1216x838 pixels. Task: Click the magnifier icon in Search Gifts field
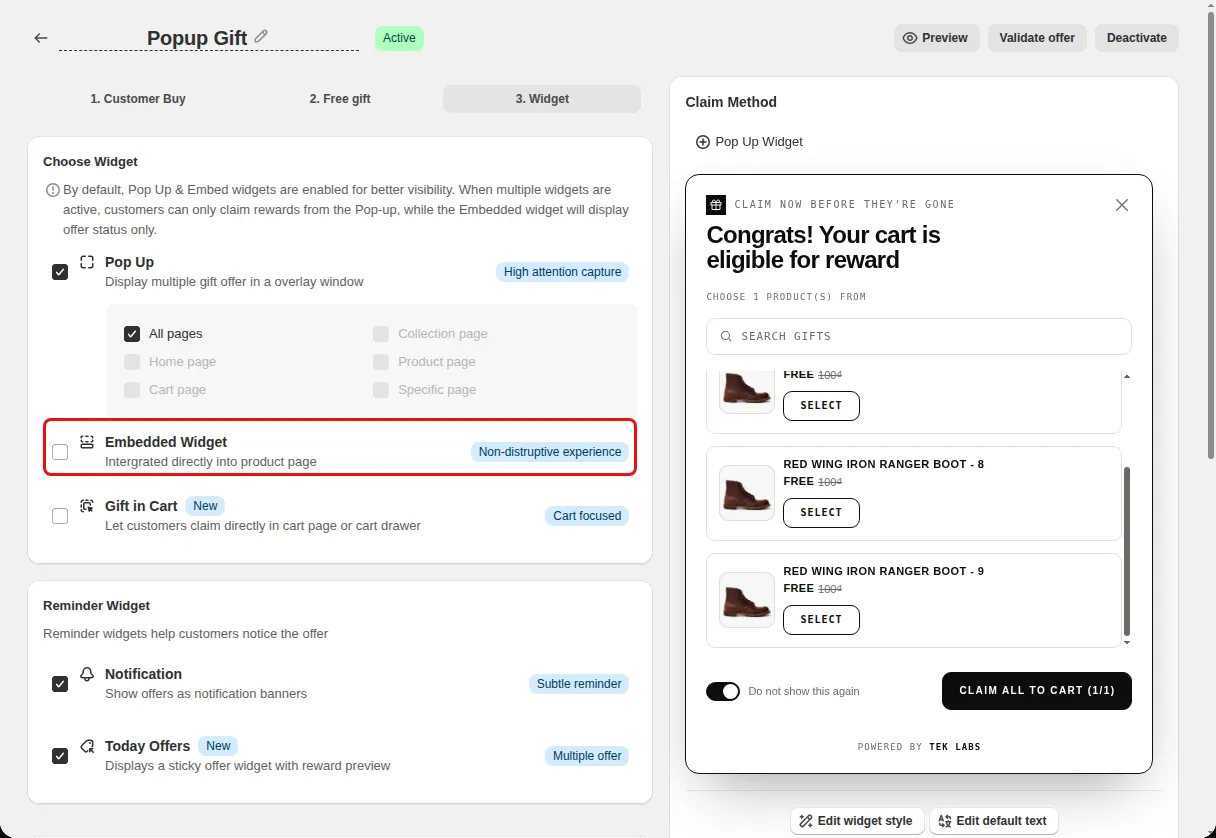click(726, 337)
